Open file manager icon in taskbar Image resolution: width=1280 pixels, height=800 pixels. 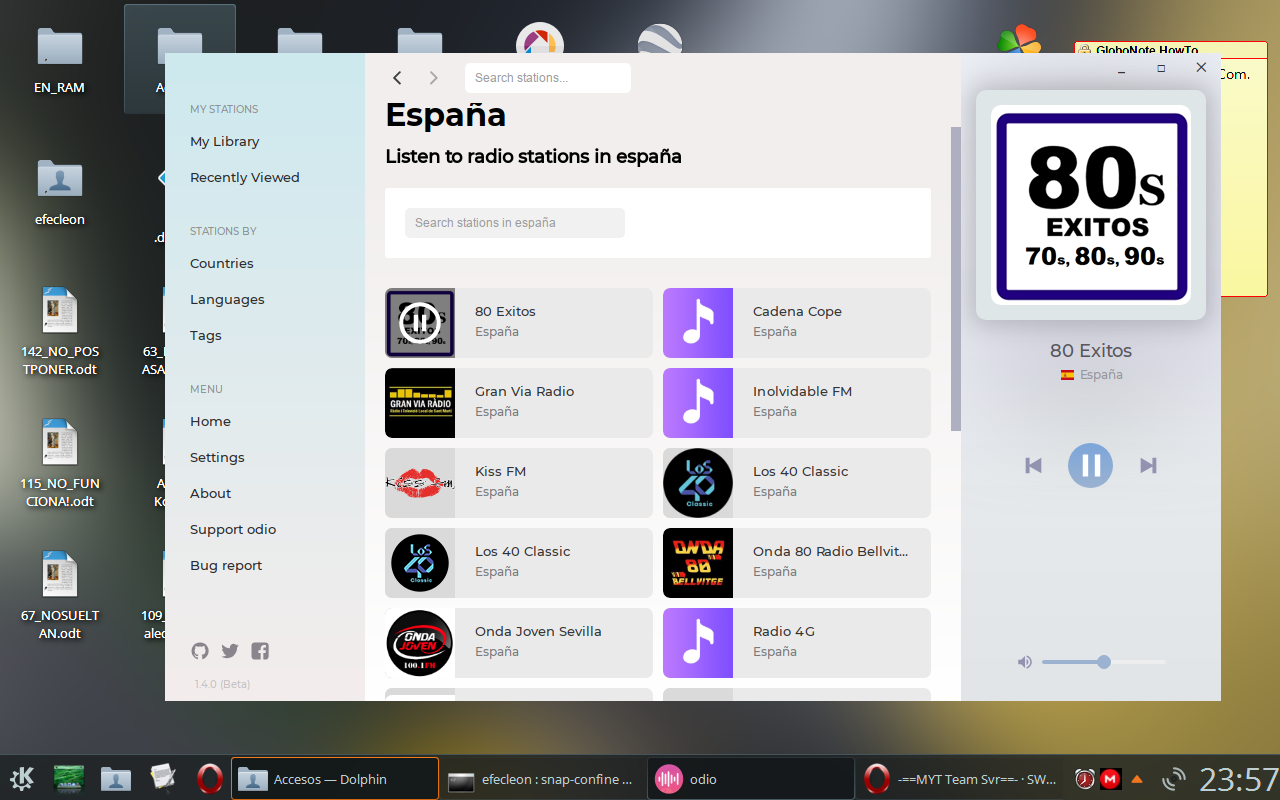[x=116, y=778]
